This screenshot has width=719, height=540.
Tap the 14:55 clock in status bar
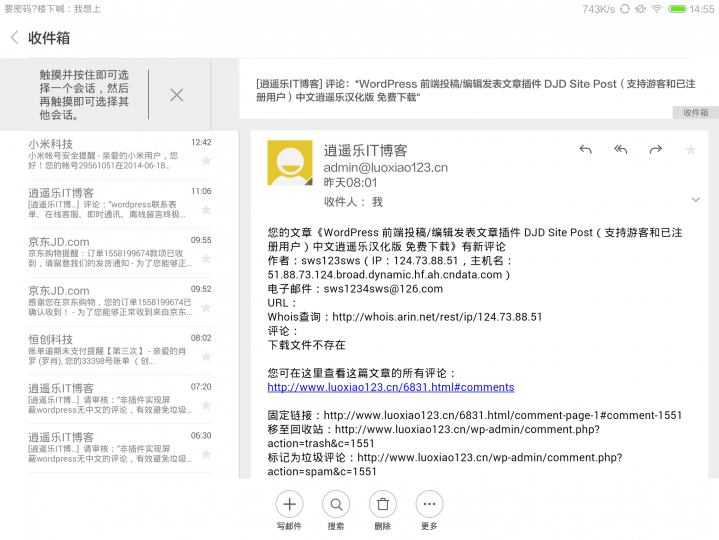pos(702,9)
